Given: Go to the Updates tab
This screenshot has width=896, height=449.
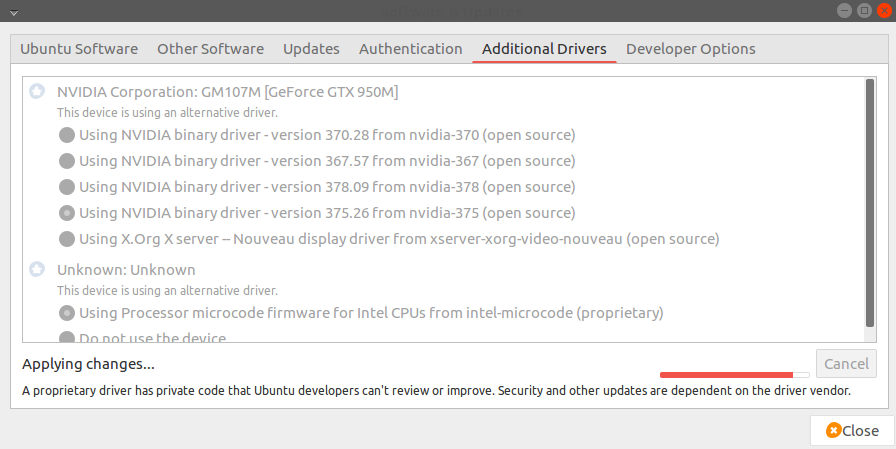Looking at the screenshot, I should point(311,49).
